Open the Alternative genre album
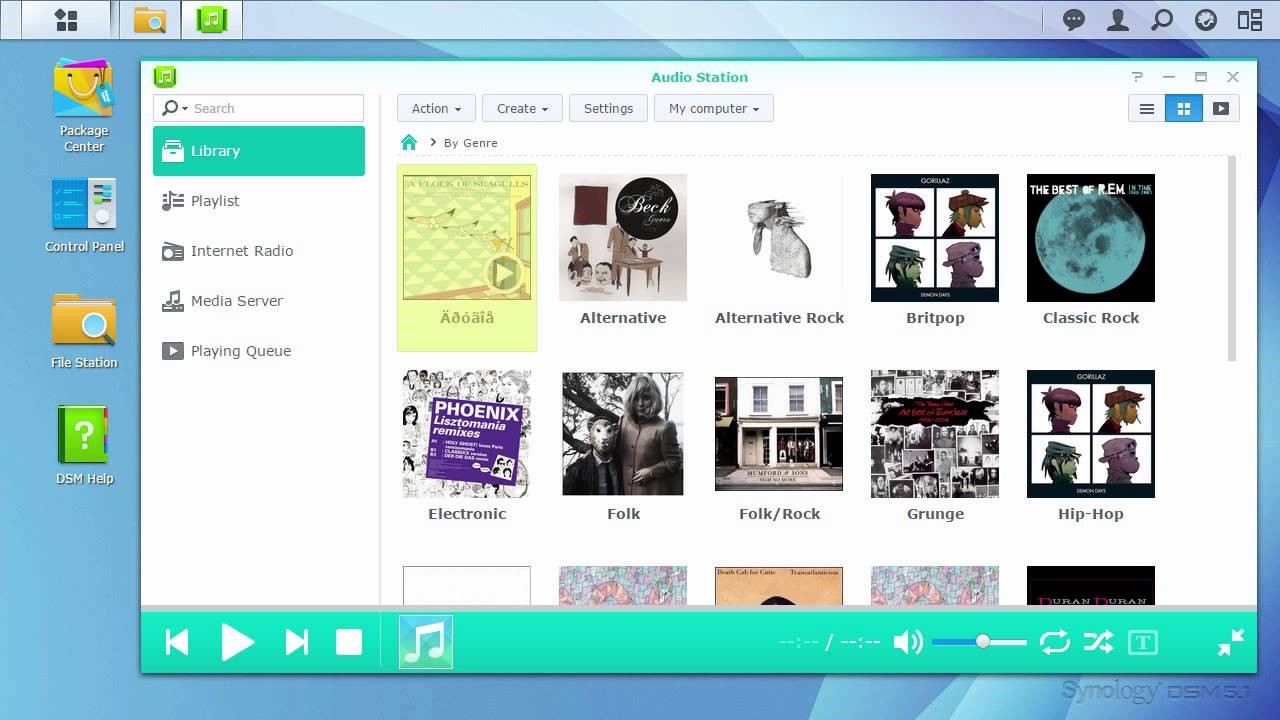The image size is (1280, 720). pos(623,238)
